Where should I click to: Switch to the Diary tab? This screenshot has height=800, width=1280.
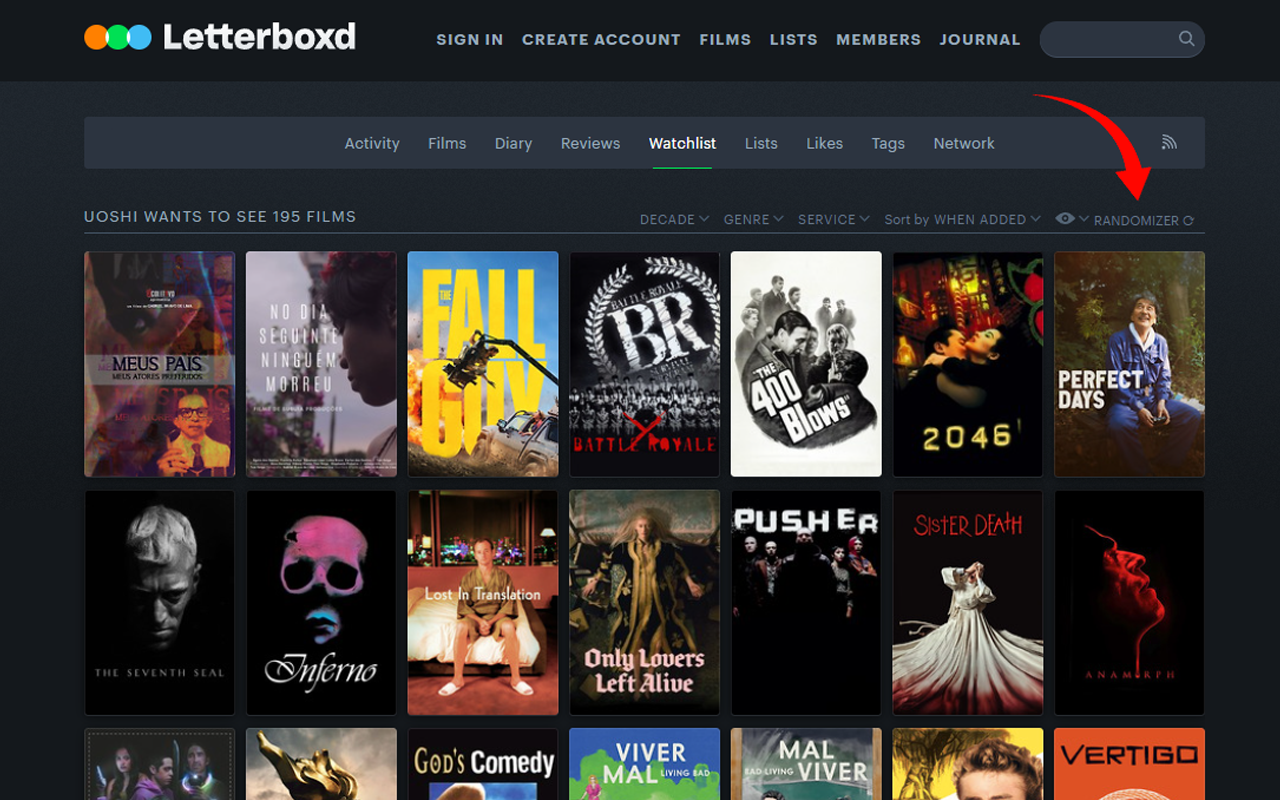[513, 143]
